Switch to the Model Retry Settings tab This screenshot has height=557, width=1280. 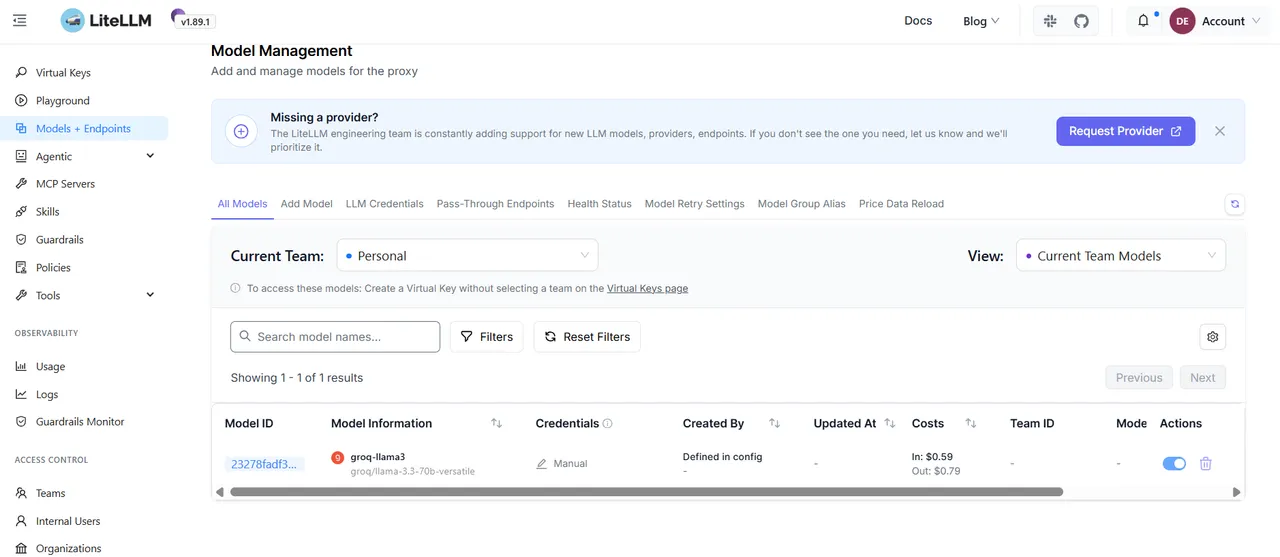694,204
